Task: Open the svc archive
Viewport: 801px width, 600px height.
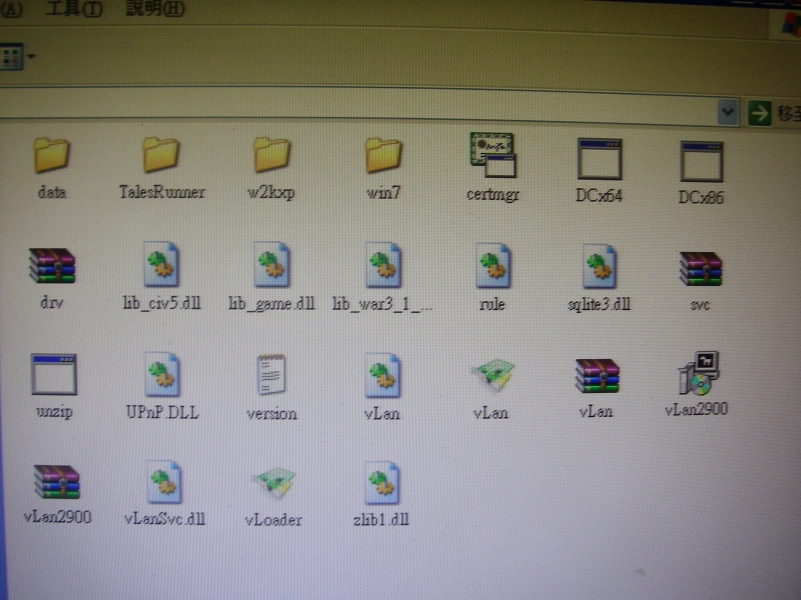Action: click(x=700, y=268)
